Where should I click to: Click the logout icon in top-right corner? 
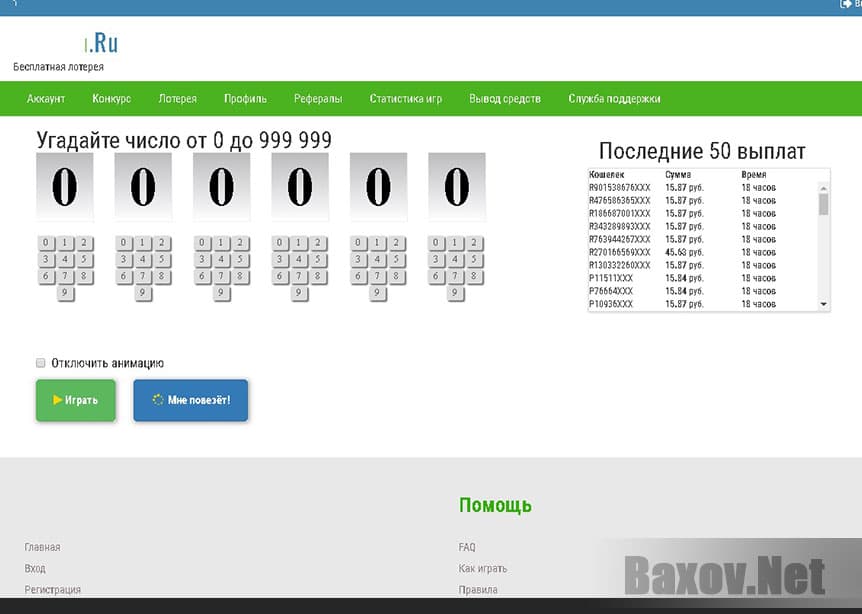(x=846, y=5)
